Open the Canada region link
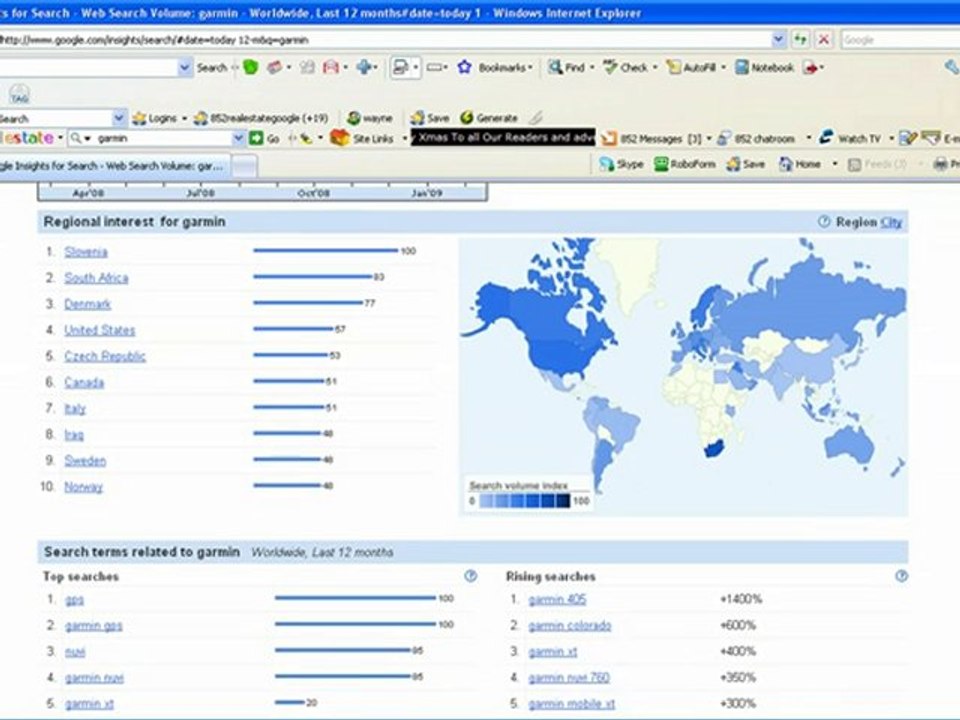 coord(84,383)
